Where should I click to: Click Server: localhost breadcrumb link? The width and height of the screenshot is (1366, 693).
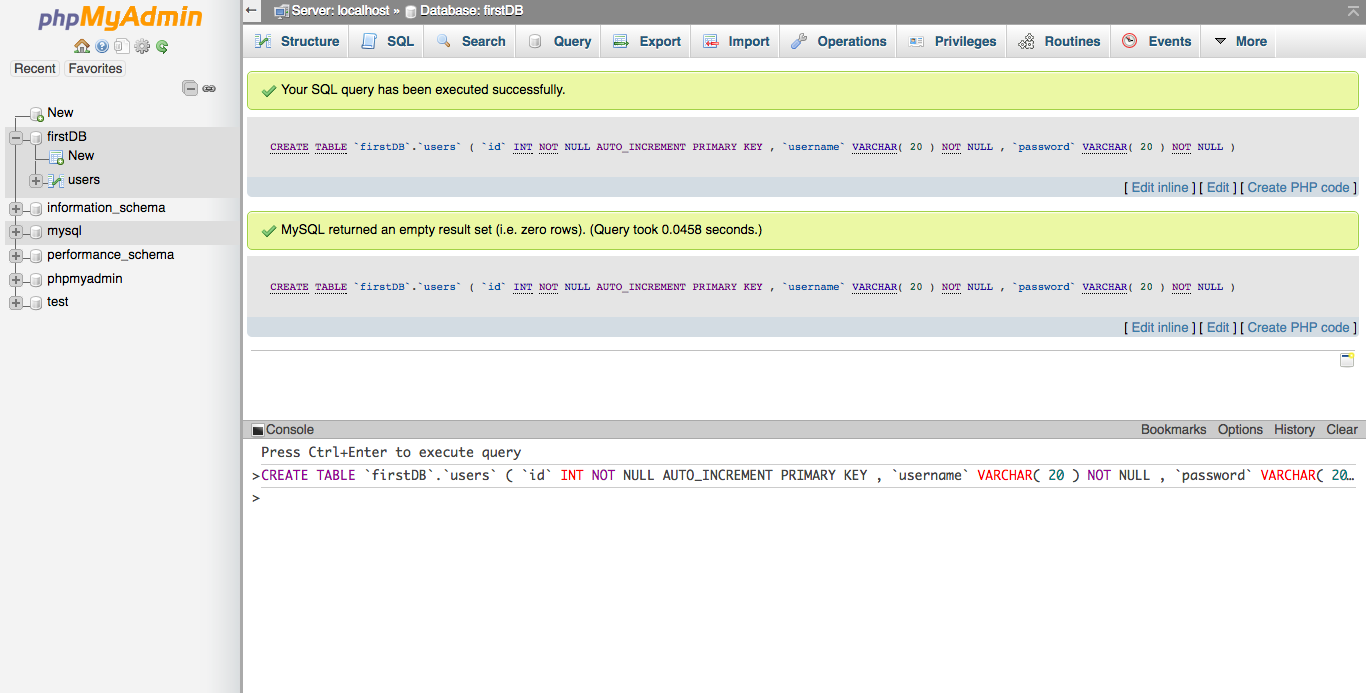(x=340, y=10)
